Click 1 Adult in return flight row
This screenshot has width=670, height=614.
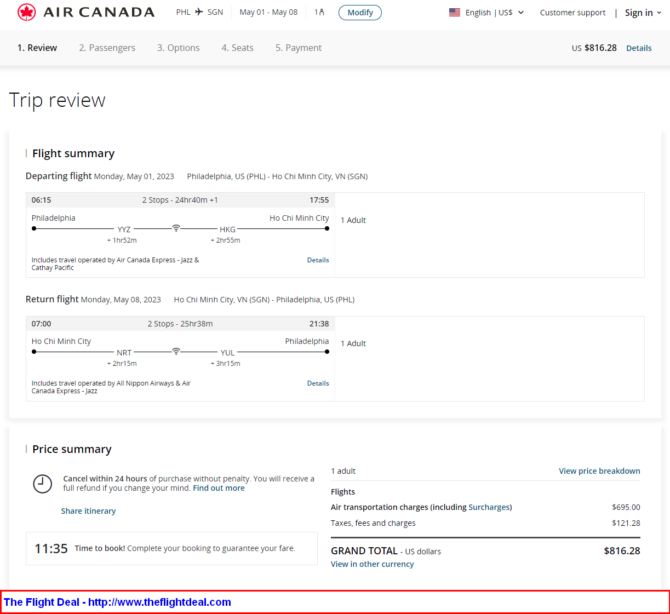[x=353, y=344]
